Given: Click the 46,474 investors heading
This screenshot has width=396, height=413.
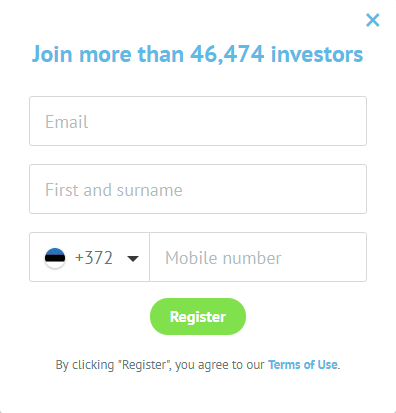Looking at the screenshot, I should tap(197, 54).
